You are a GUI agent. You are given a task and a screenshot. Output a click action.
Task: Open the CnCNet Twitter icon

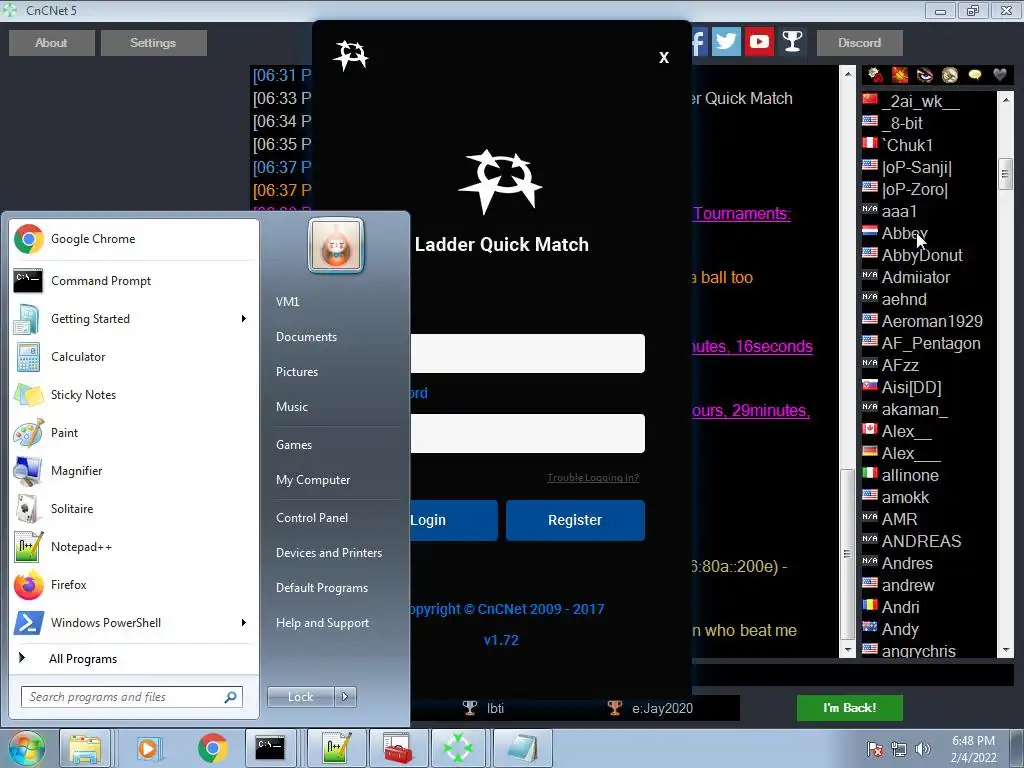pyautogui.click(x=726, y=42)
